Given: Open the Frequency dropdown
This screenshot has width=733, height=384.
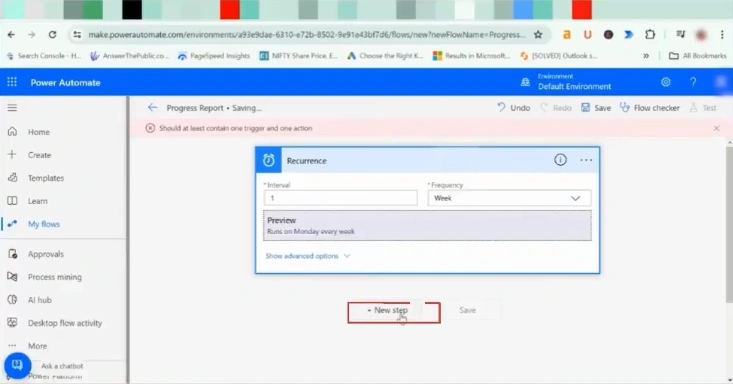Looking at the screenshot, I should pos(509,198).
